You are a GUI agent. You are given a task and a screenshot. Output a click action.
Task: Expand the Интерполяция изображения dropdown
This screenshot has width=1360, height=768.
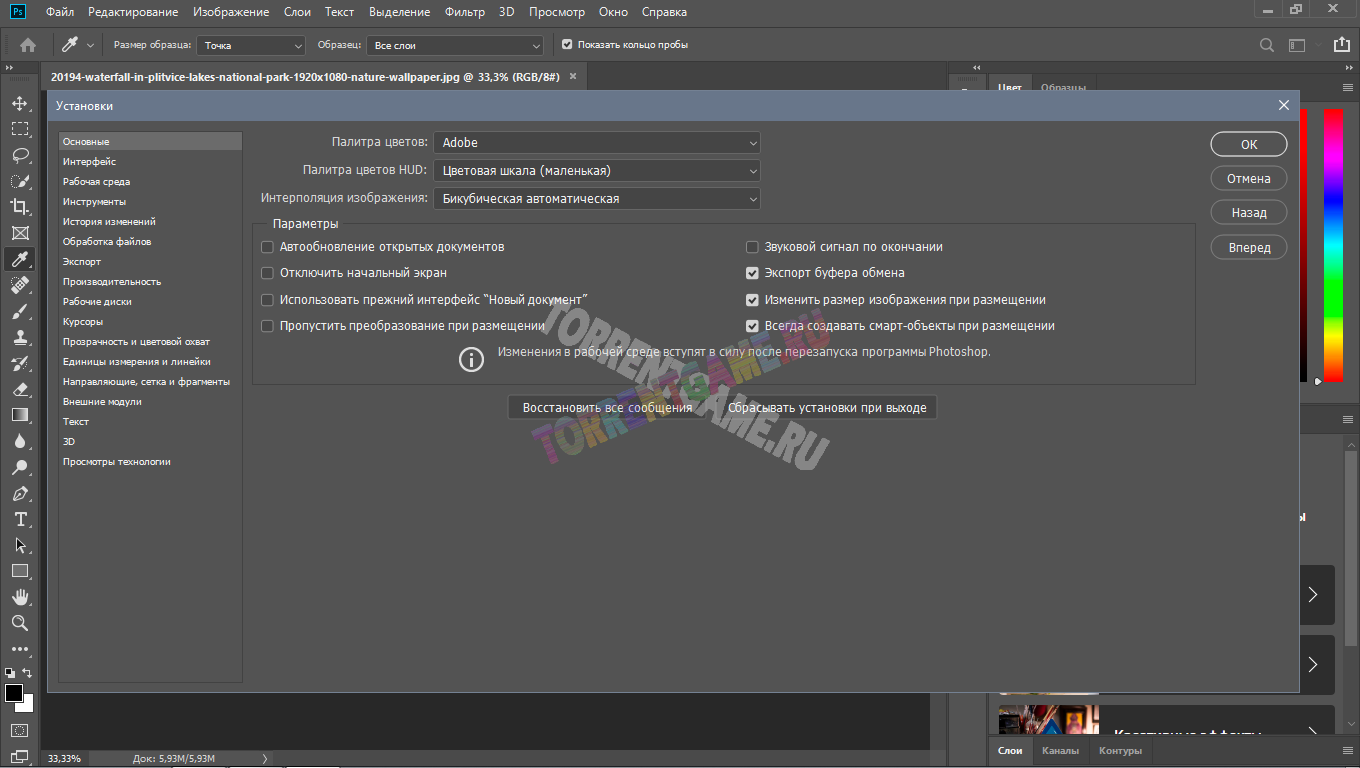596,199
